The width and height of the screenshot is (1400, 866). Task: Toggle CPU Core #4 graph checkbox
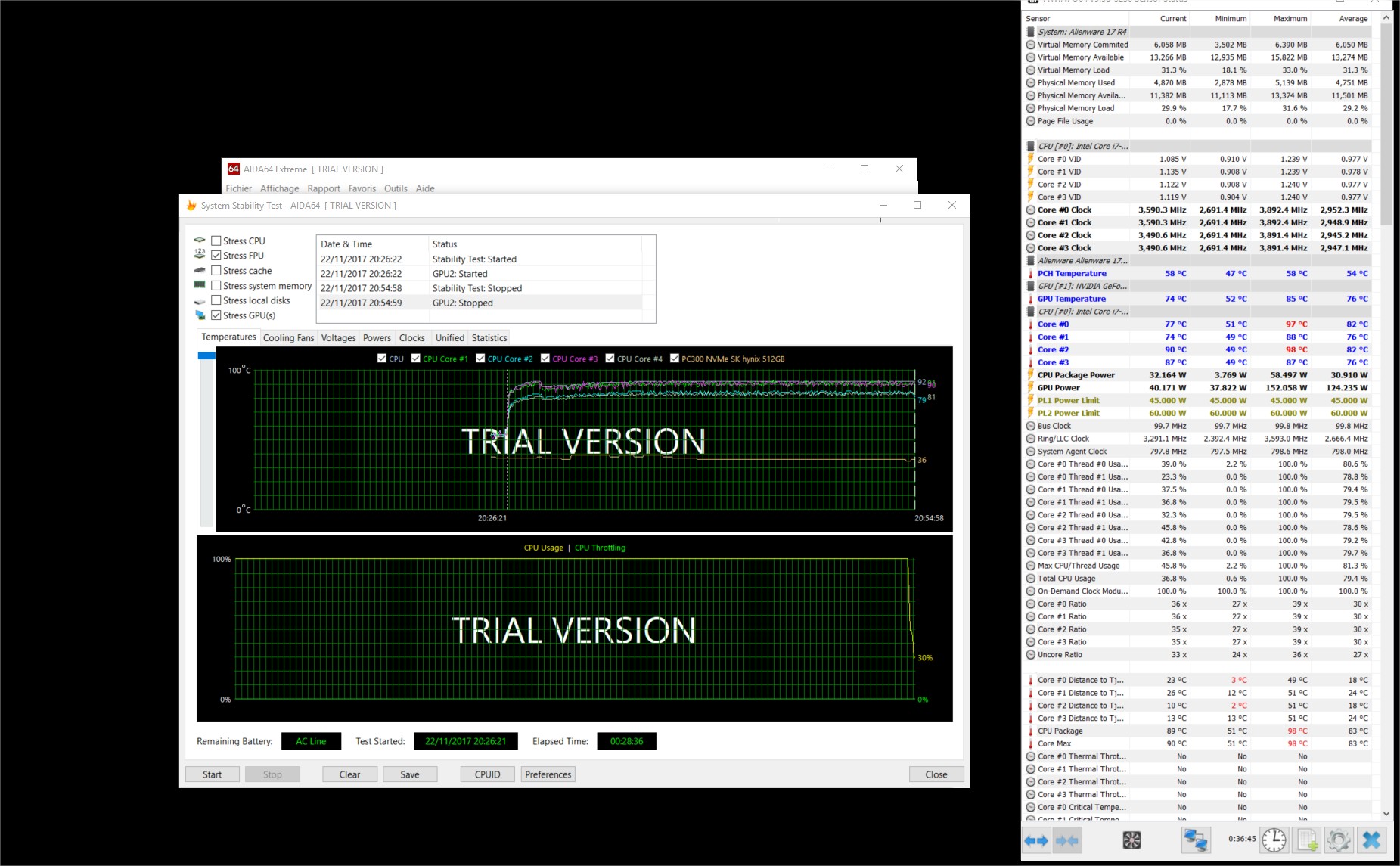point(610,359)
